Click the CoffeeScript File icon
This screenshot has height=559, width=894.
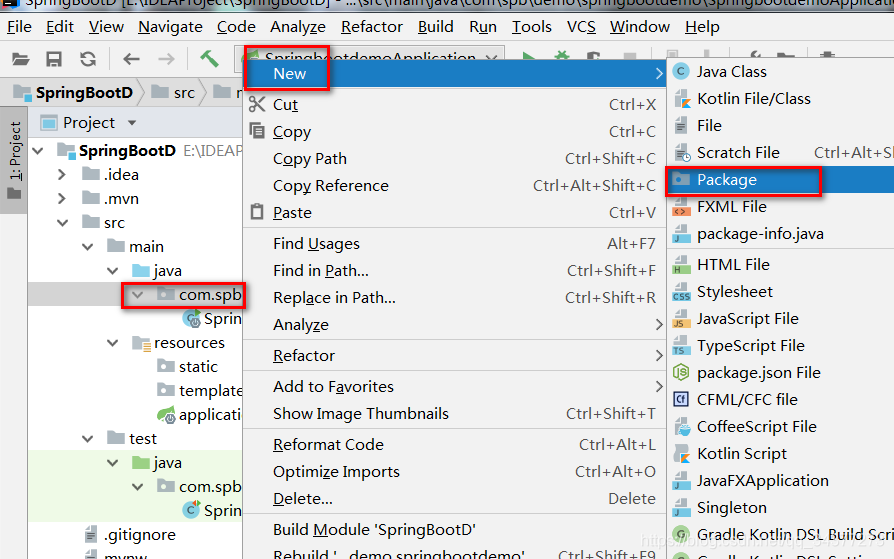[682, 427]
